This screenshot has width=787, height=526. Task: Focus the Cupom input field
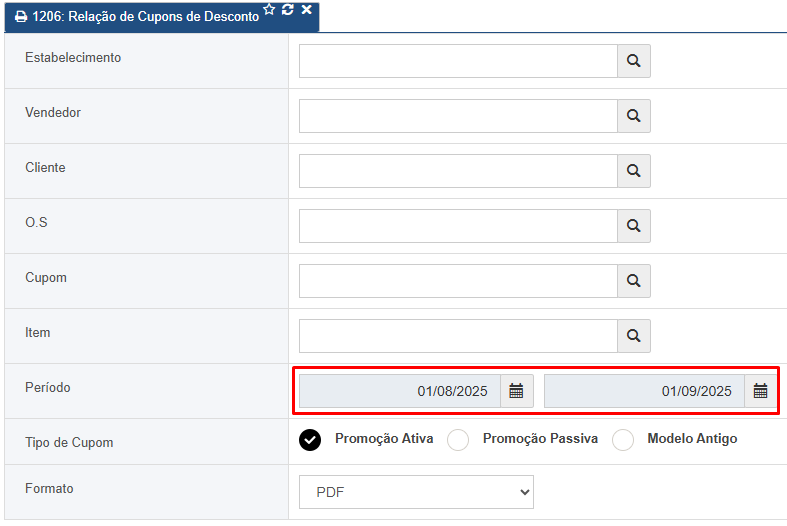click(x=458, y=281)
